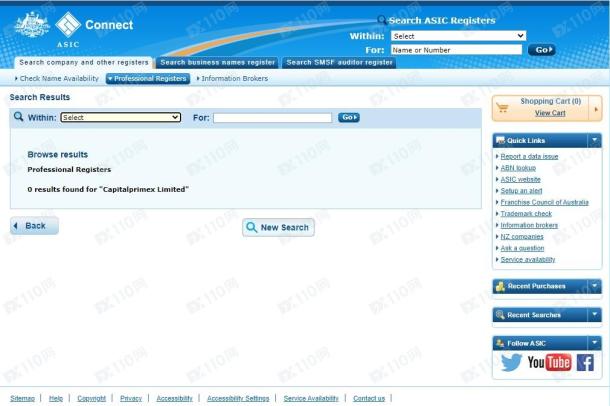Click the header Go button
The image size is (610, 406).
click(x=542, y=50)
